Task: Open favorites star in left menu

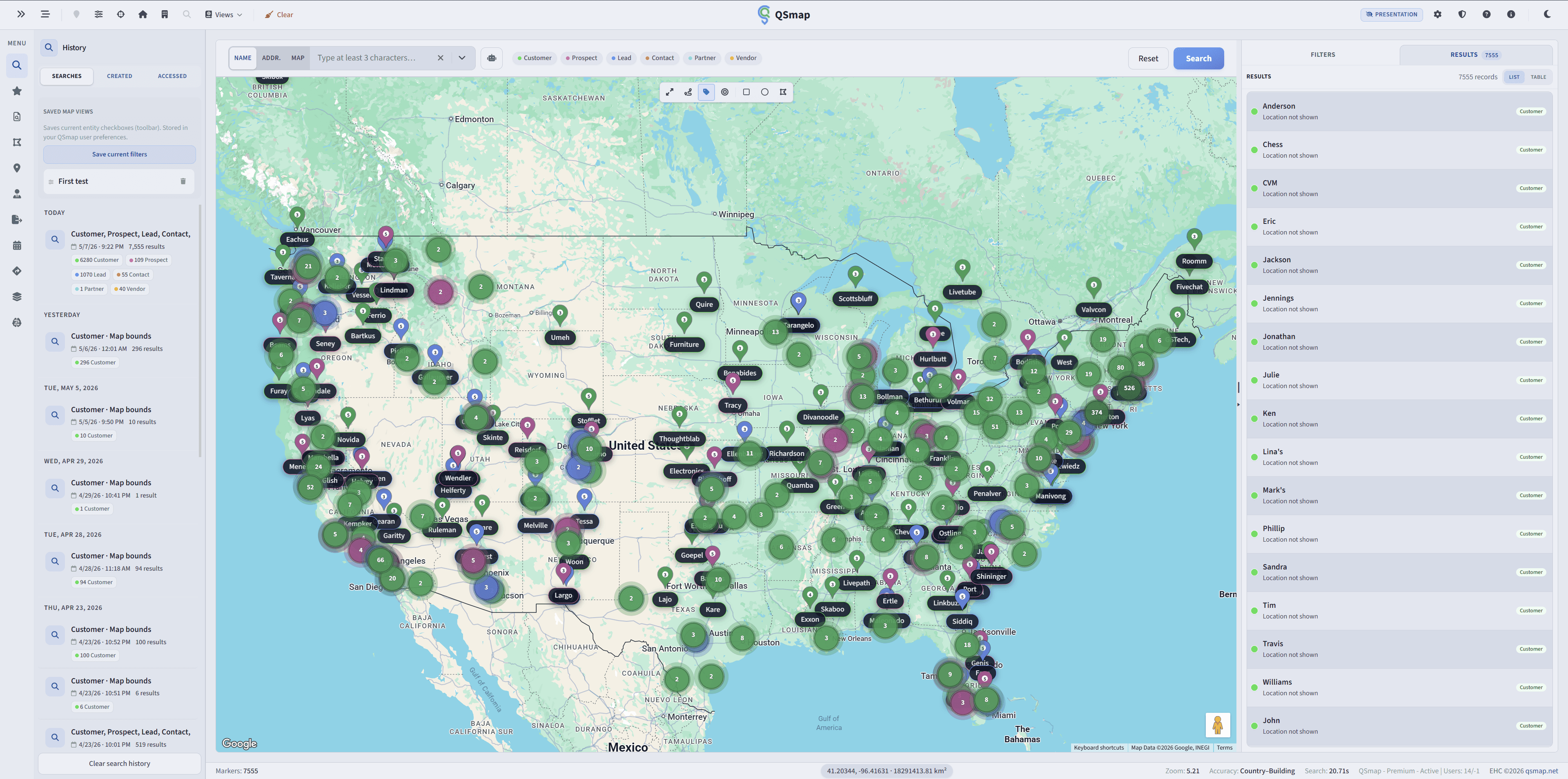Action: tap(17, 91)
